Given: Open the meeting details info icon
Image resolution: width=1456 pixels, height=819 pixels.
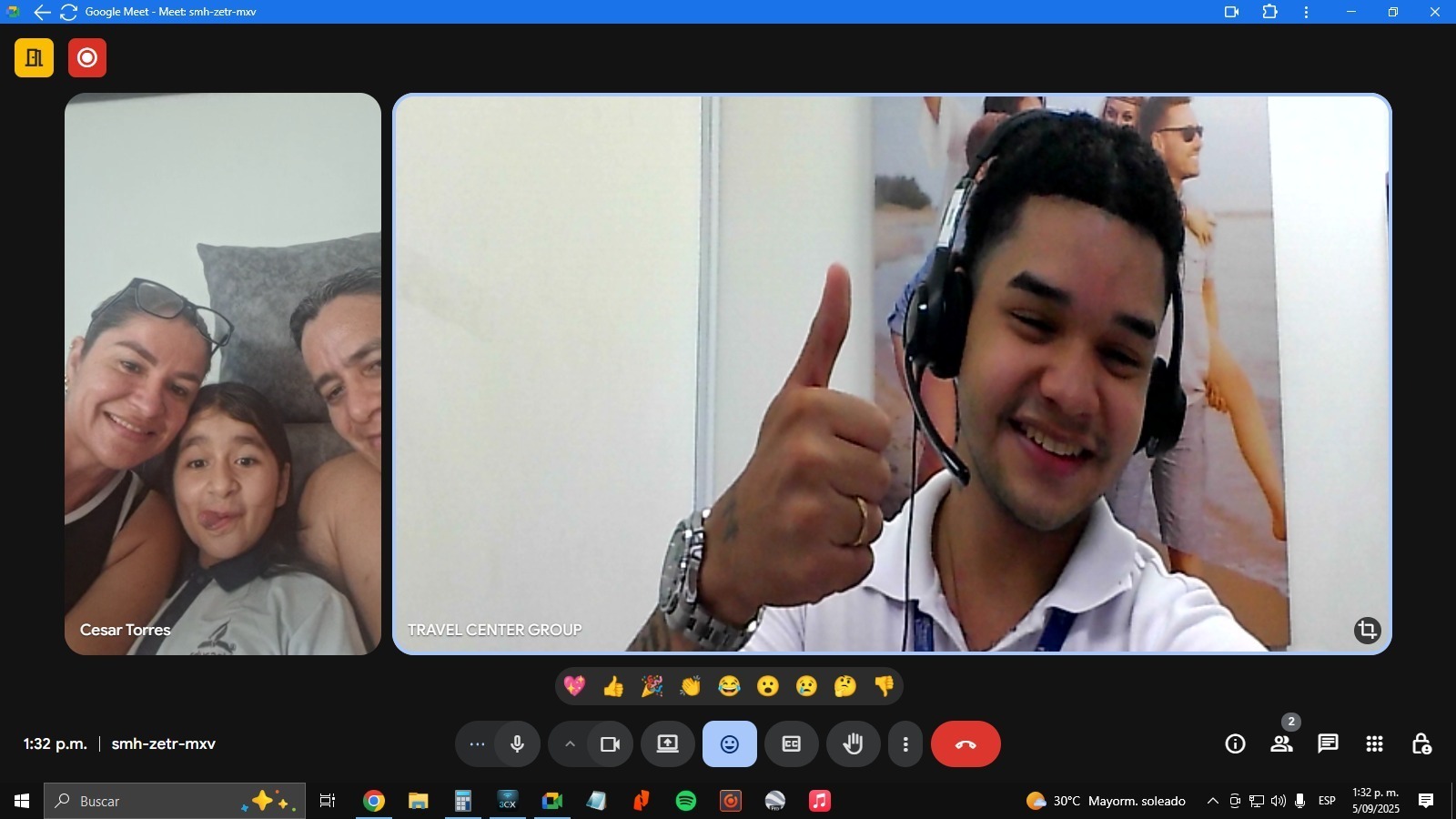Looking at the screenshot, I should tap(1235, 744).
